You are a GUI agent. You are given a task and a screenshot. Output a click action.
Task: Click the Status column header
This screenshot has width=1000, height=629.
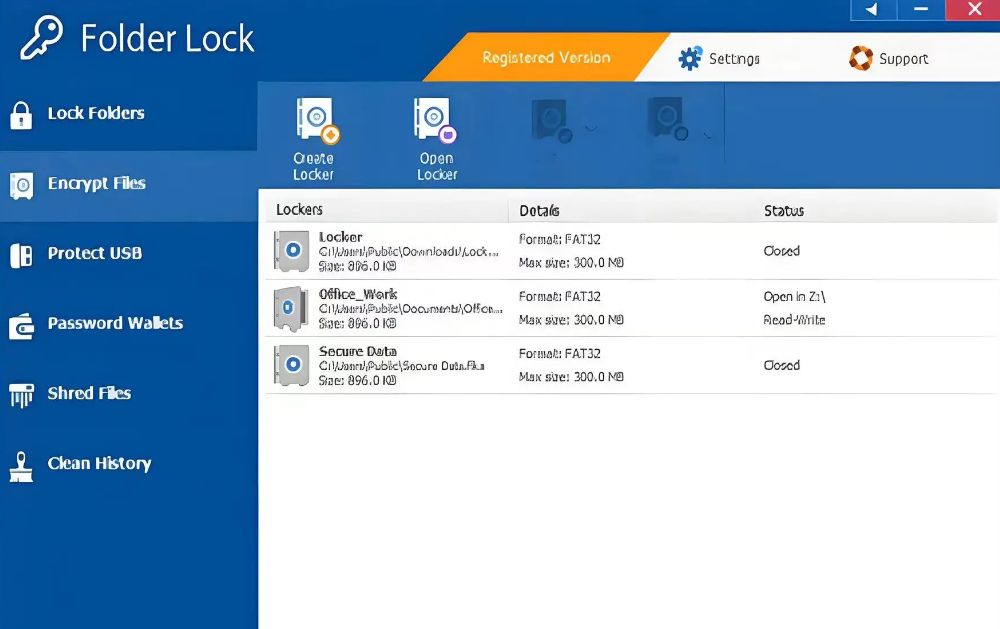[x=784, y=211]
